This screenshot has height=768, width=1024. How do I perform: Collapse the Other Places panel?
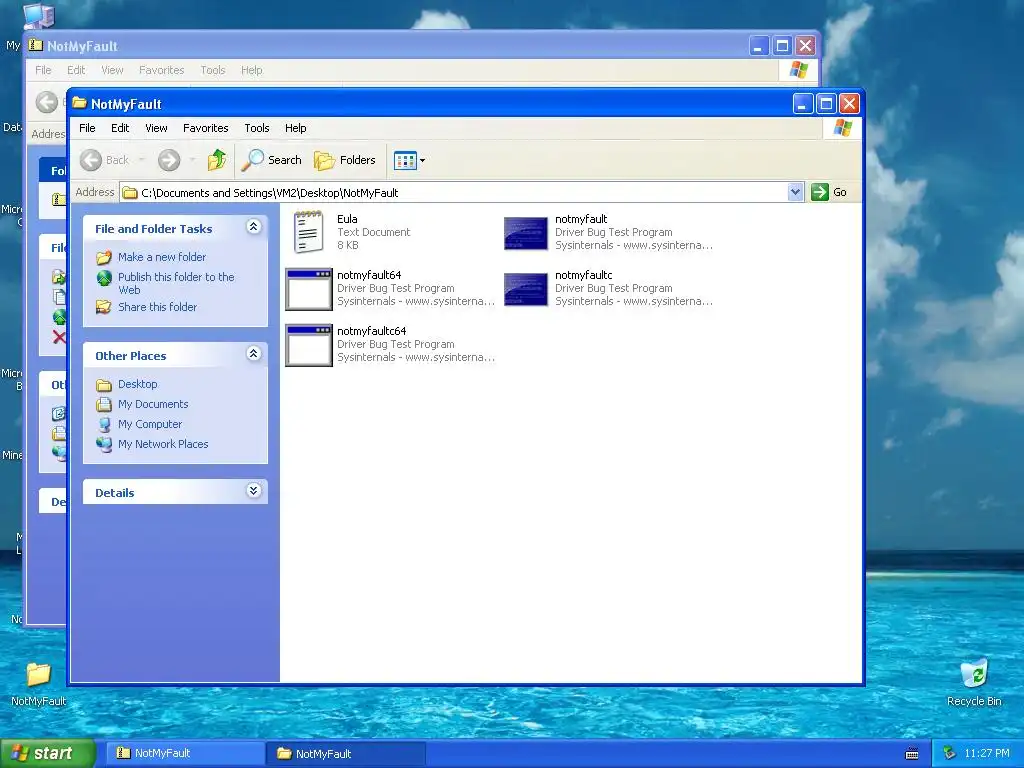253,354
